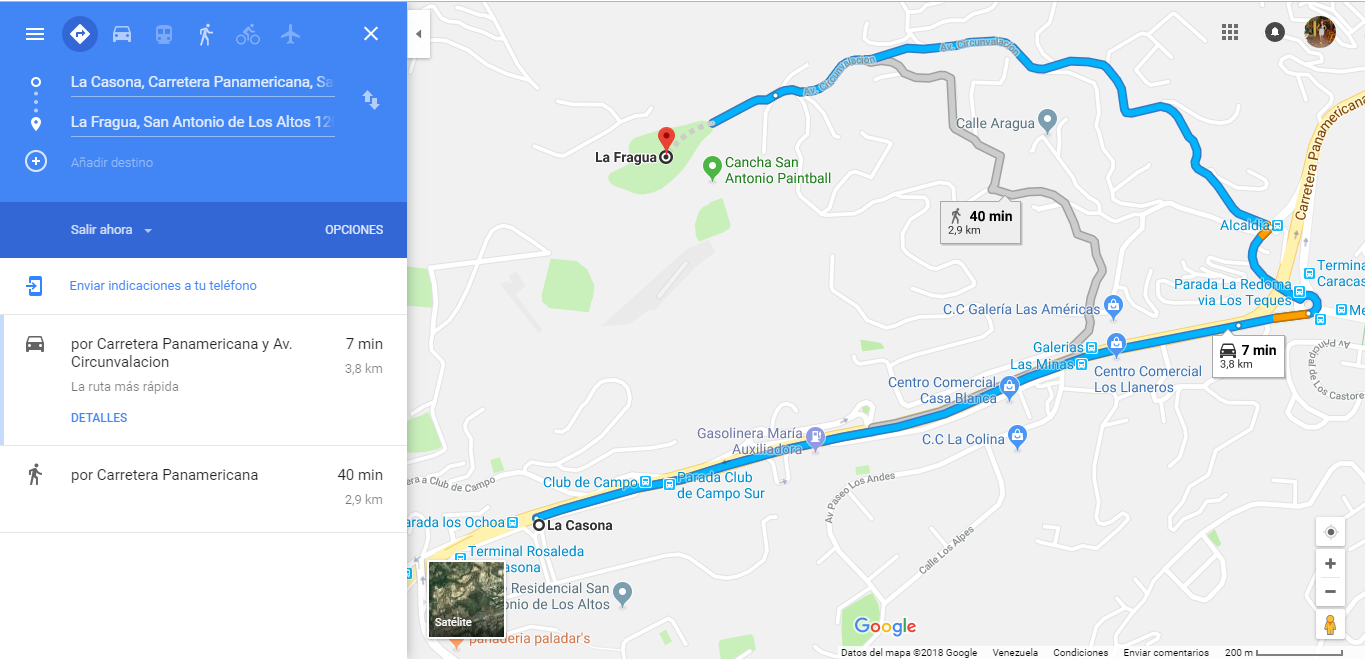This screenshot has height=659, width=1365.
Task: Select cycling travel mode icon
Action: pyautogui.click(x=248, y=34)
